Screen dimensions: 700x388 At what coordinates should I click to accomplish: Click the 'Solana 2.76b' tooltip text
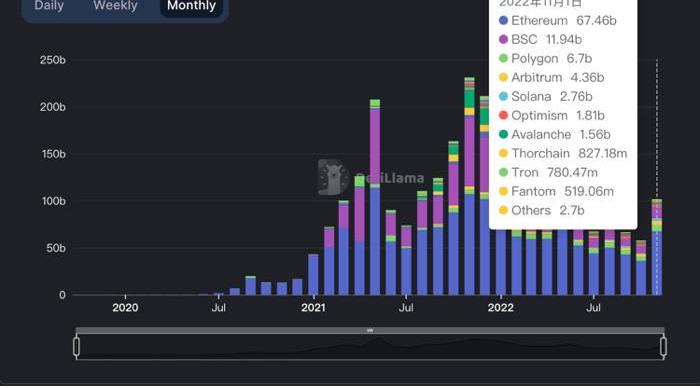point(552,96)
